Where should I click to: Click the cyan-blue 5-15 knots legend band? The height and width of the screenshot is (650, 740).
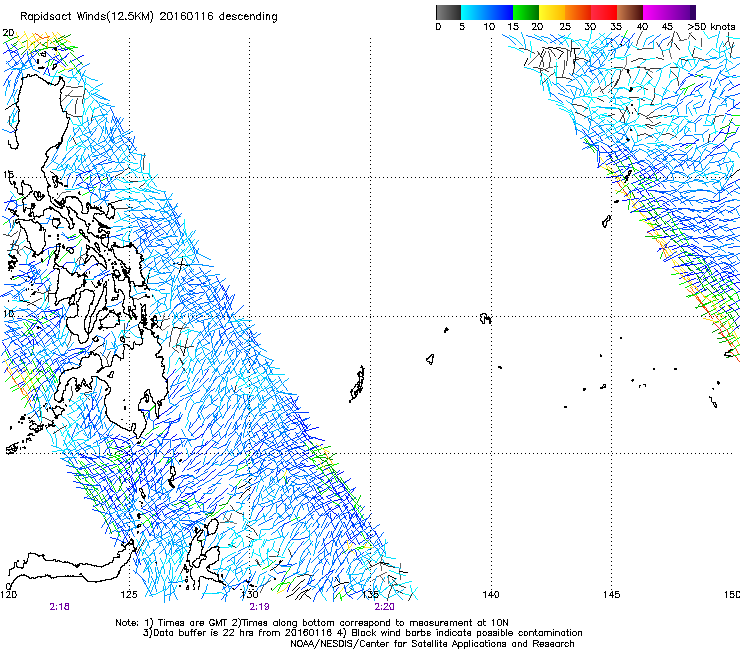487,12
